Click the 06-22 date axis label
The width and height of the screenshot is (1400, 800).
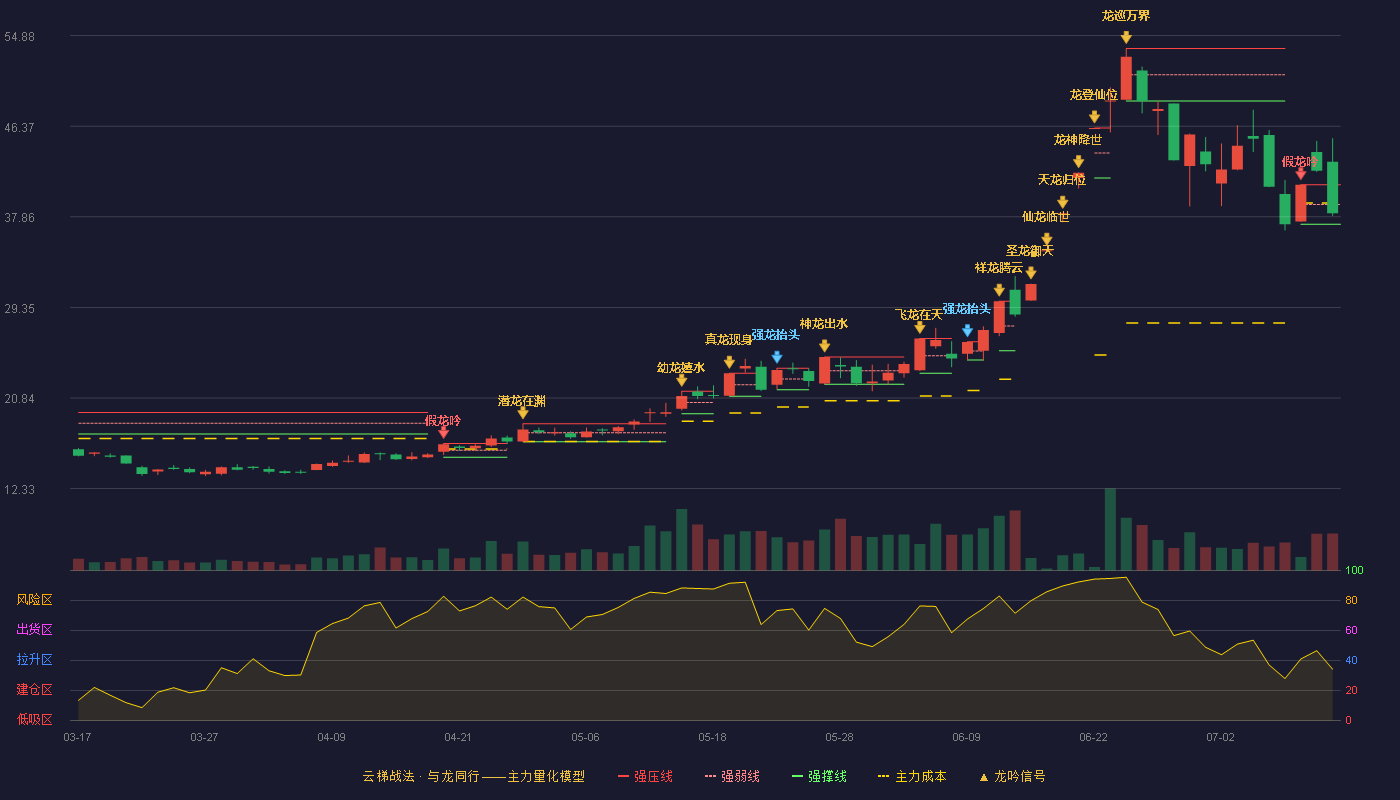pos(1093,737)
